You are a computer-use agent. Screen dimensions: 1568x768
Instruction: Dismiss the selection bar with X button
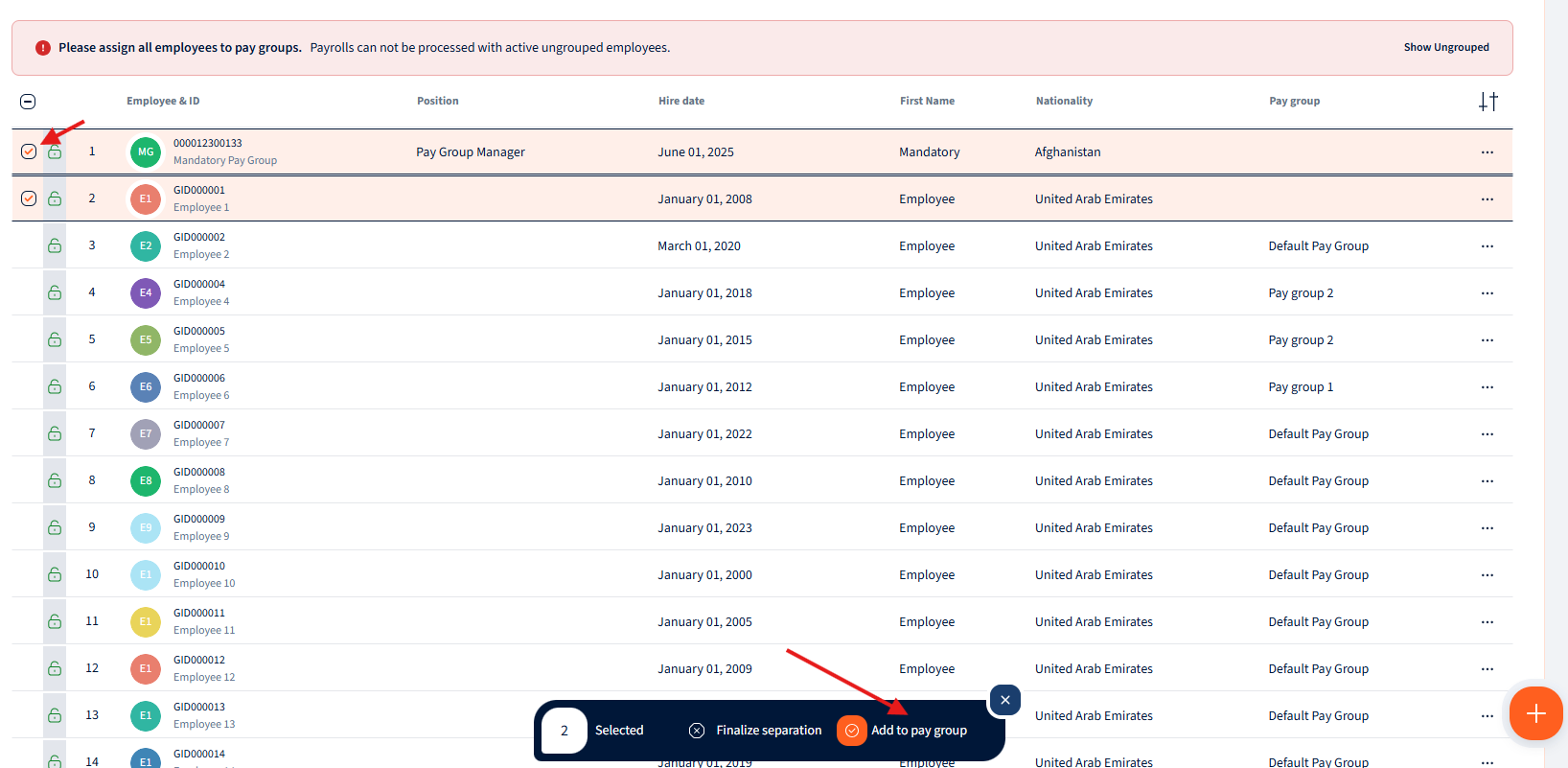point(1004,700)
